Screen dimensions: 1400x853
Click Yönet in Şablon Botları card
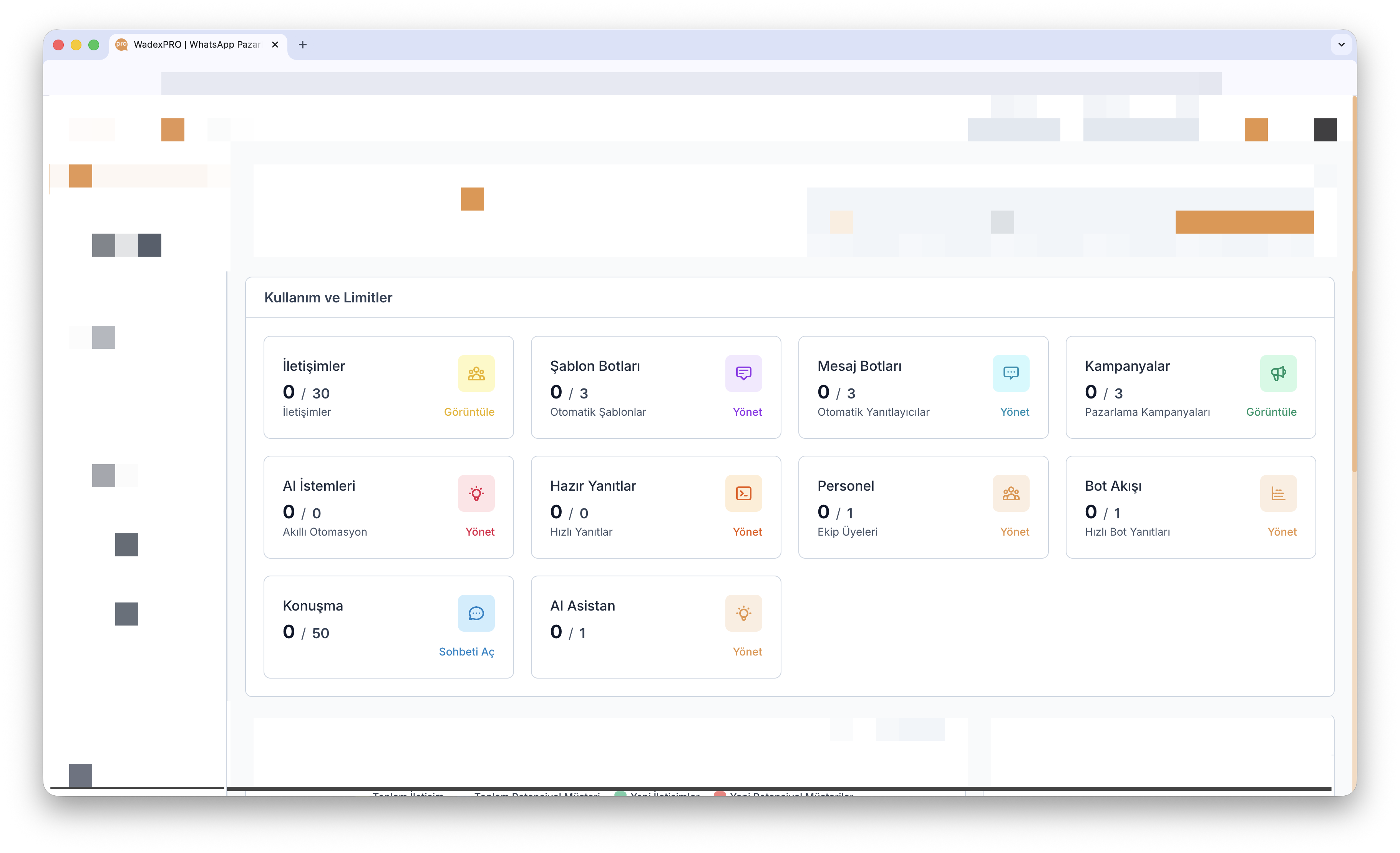[746, 412]
